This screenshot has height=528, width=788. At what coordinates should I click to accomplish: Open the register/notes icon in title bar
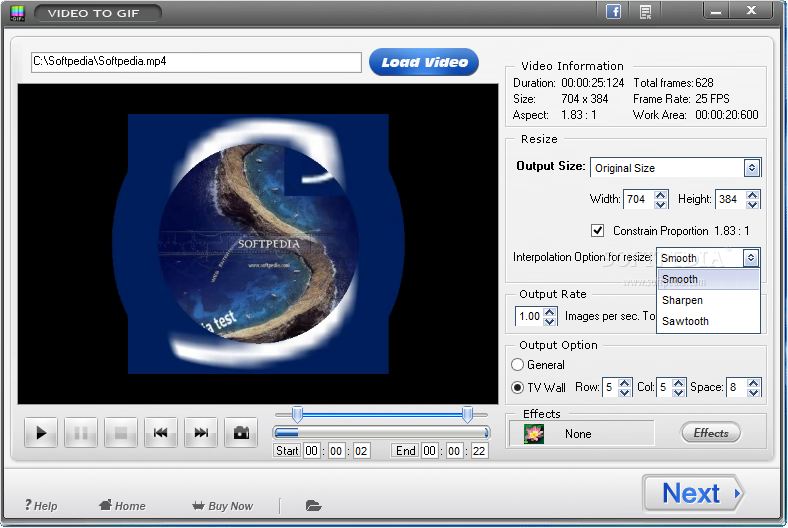(x=646, y=12)
